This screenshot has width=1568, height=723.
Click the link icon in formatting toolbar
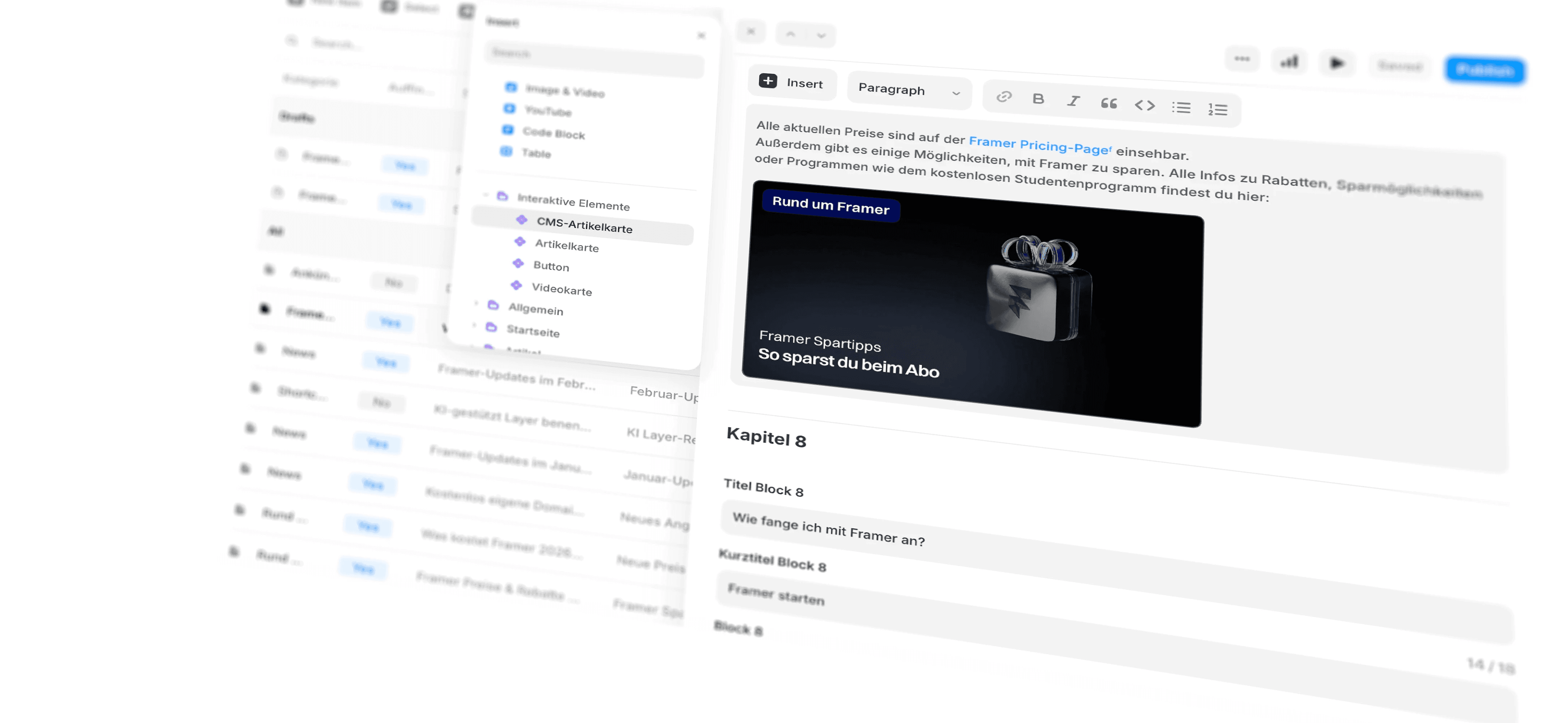click(x=1004, y=97)
